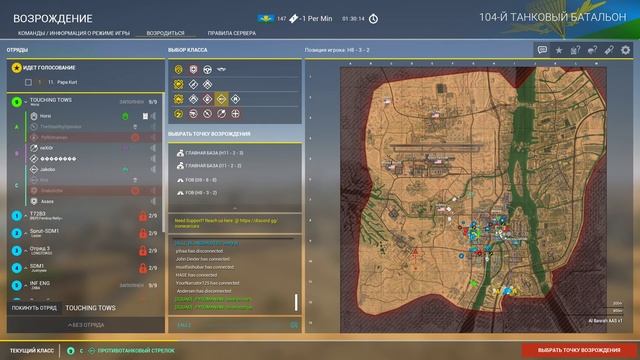640x360 pixels.
Task: Select the pilot wings class icon
Action: [x=221, y=69]
